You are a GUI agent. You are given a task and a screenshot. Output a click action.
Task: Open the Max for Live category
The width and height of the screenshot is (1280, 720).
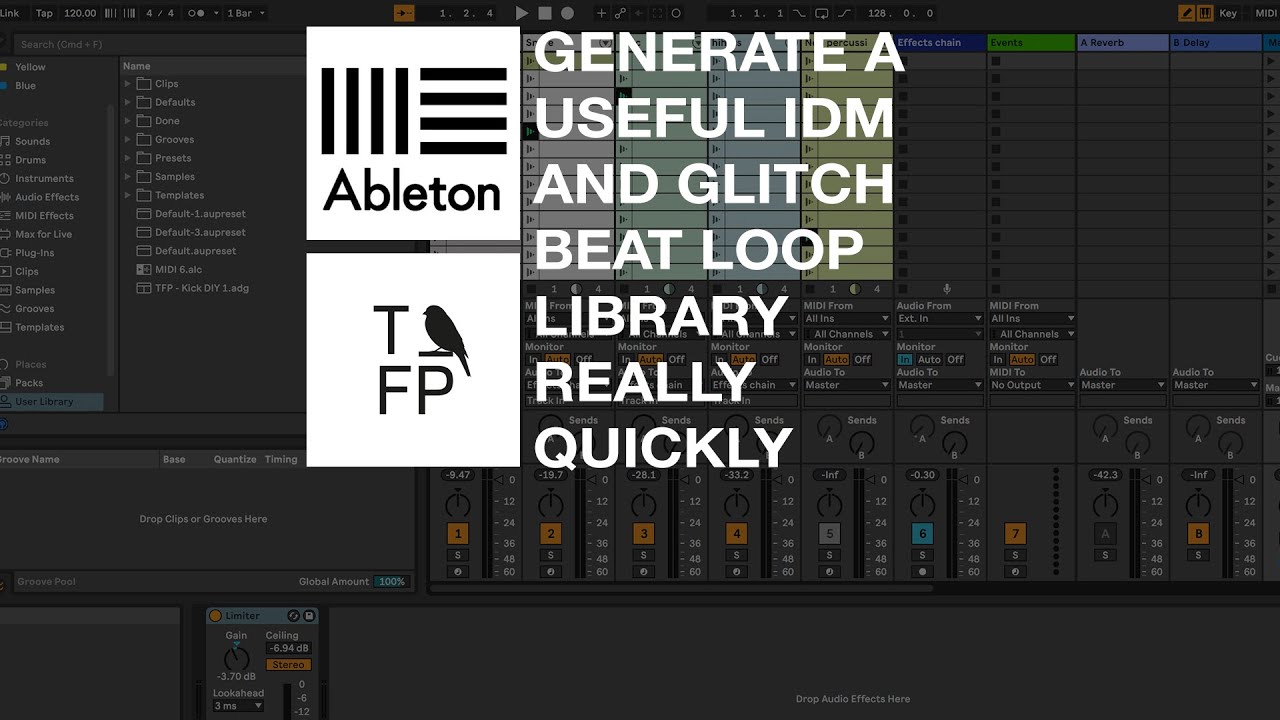(43, 234)
